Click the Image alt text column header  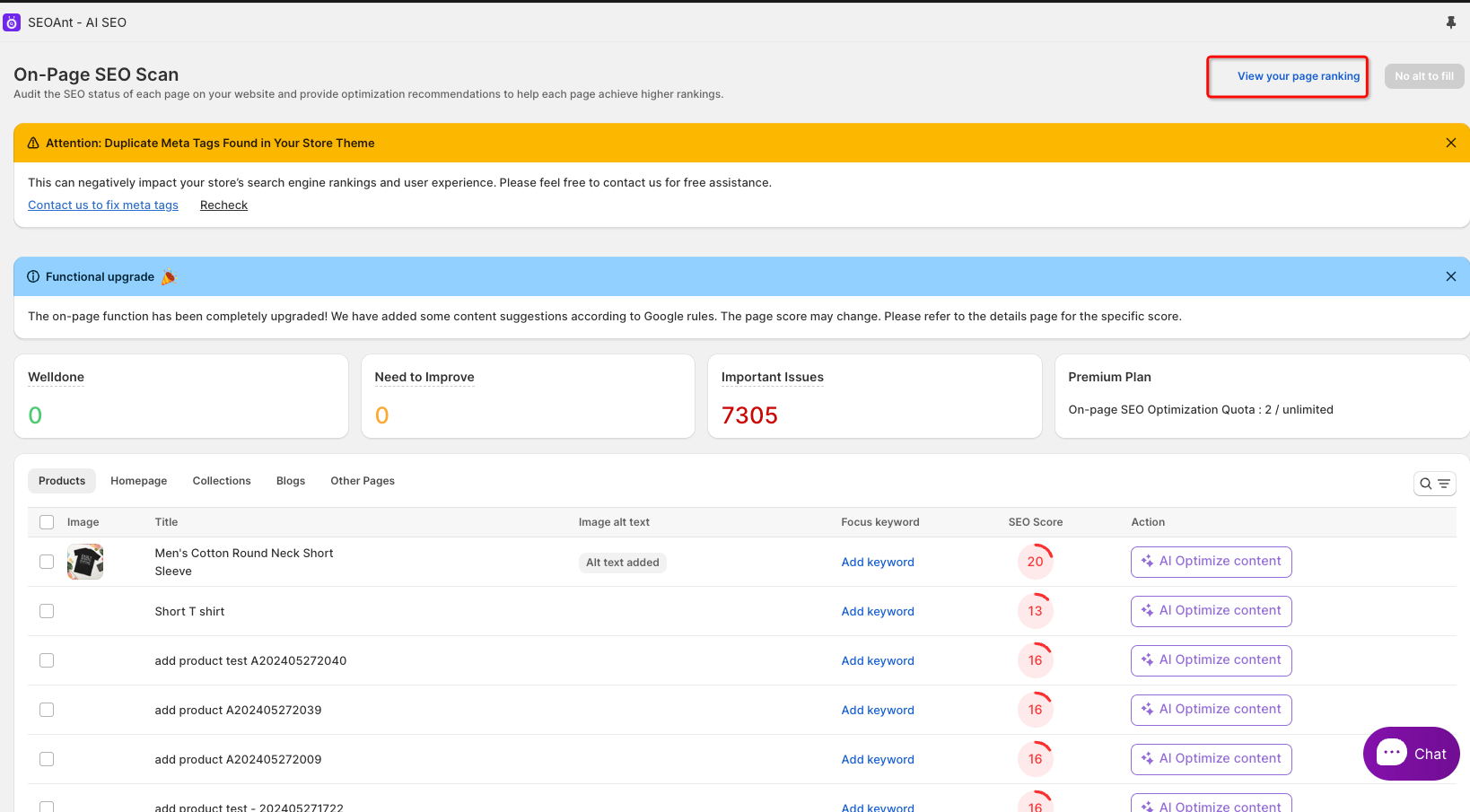point(614,522)
